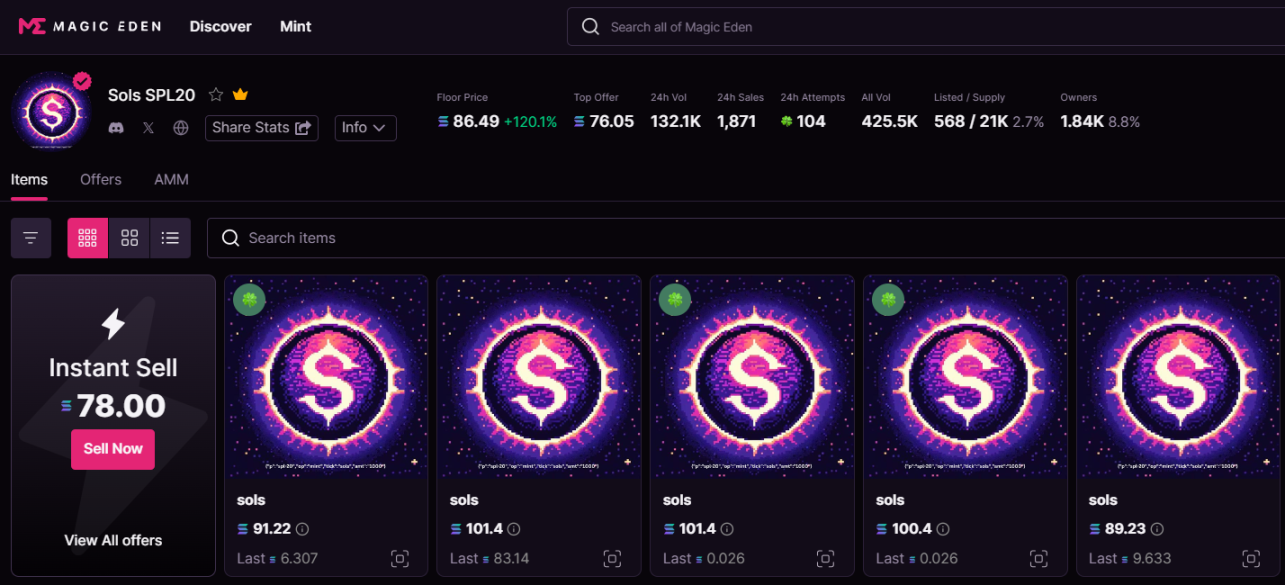
Task: Switch to list view
Action: [x=170, y=238]
